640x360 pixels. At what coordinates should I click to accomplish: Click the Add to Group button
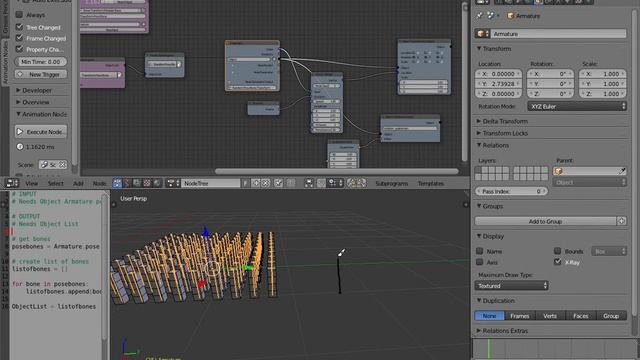click(545, 221)
